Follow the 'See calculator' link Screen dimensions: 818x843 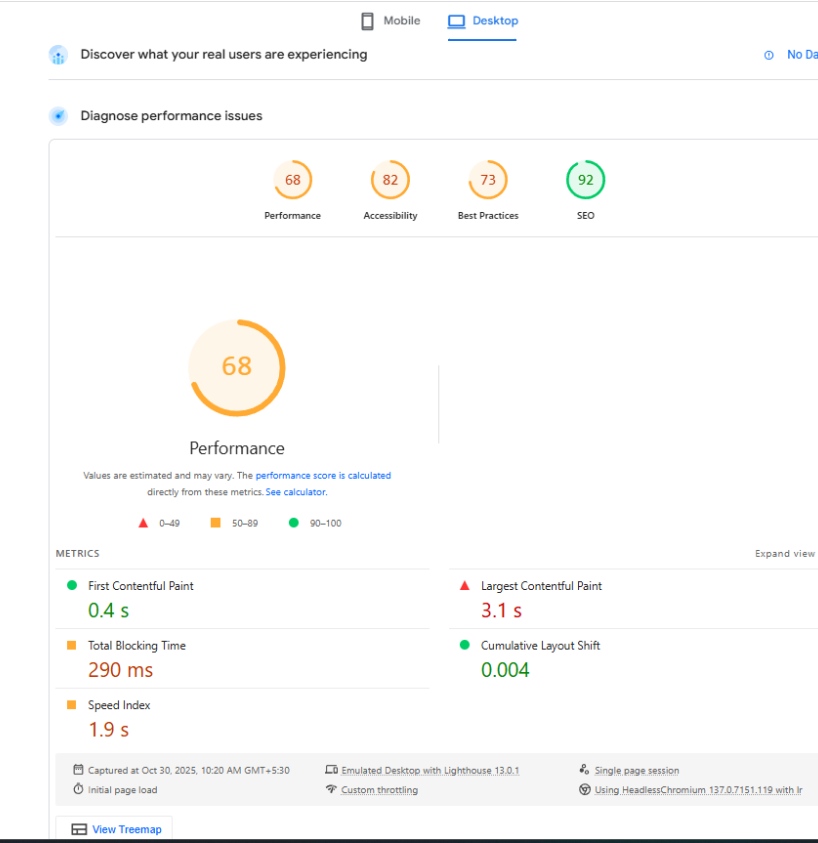point(295,492)
